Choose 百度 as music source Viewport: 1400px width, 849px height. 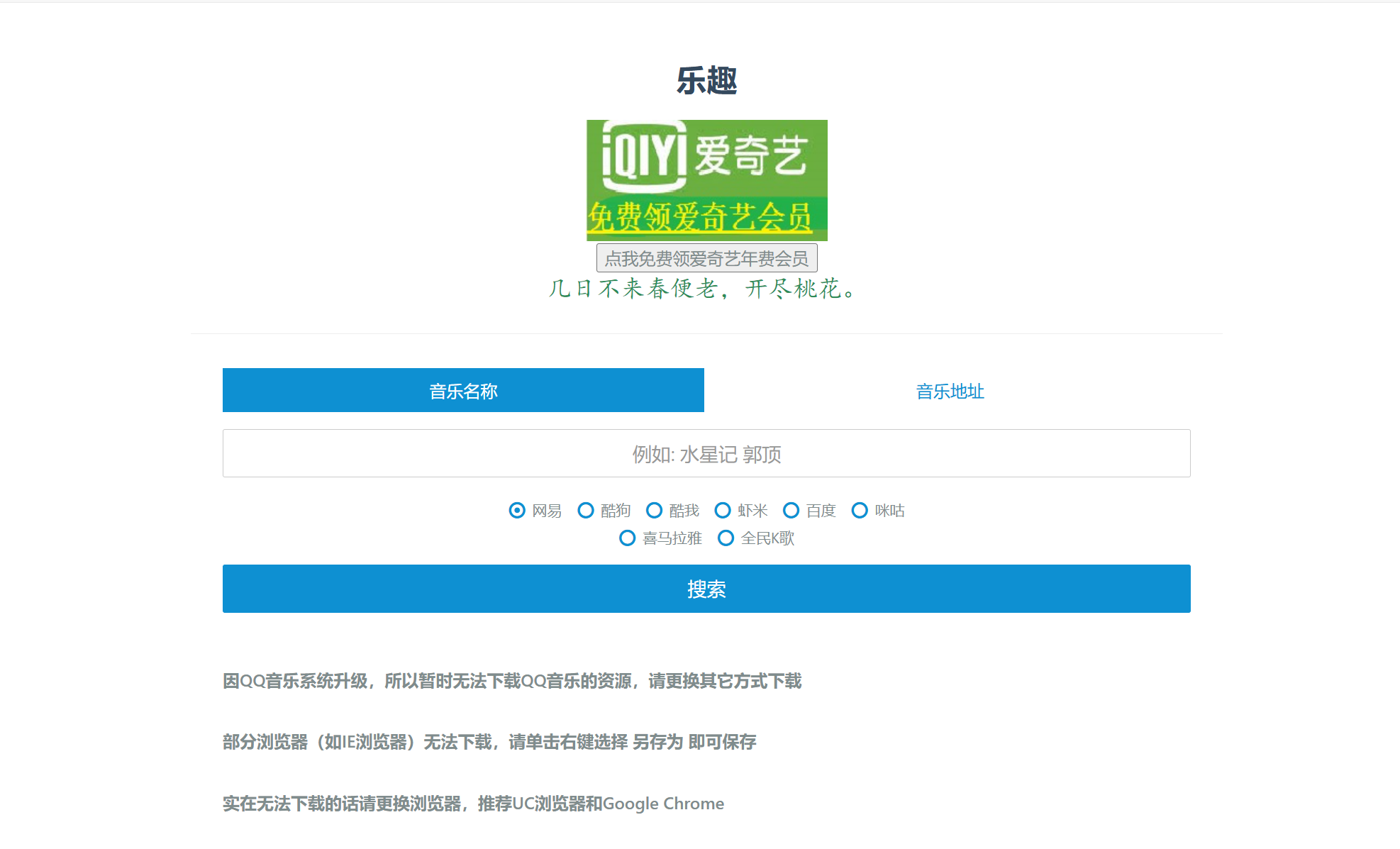coord(791,511)
